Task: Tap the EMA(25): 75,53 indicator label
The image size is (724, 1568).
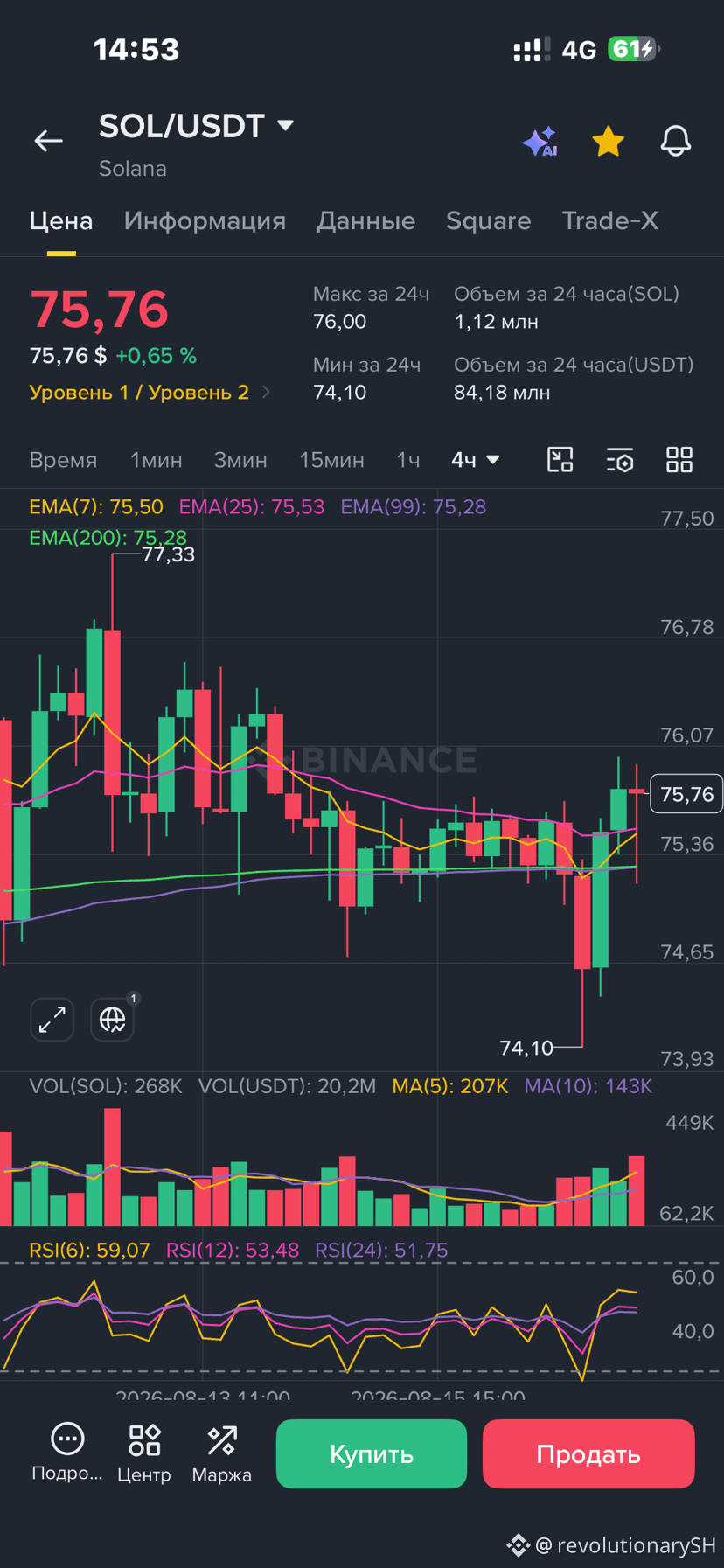Action: click(x=252, y=507)
